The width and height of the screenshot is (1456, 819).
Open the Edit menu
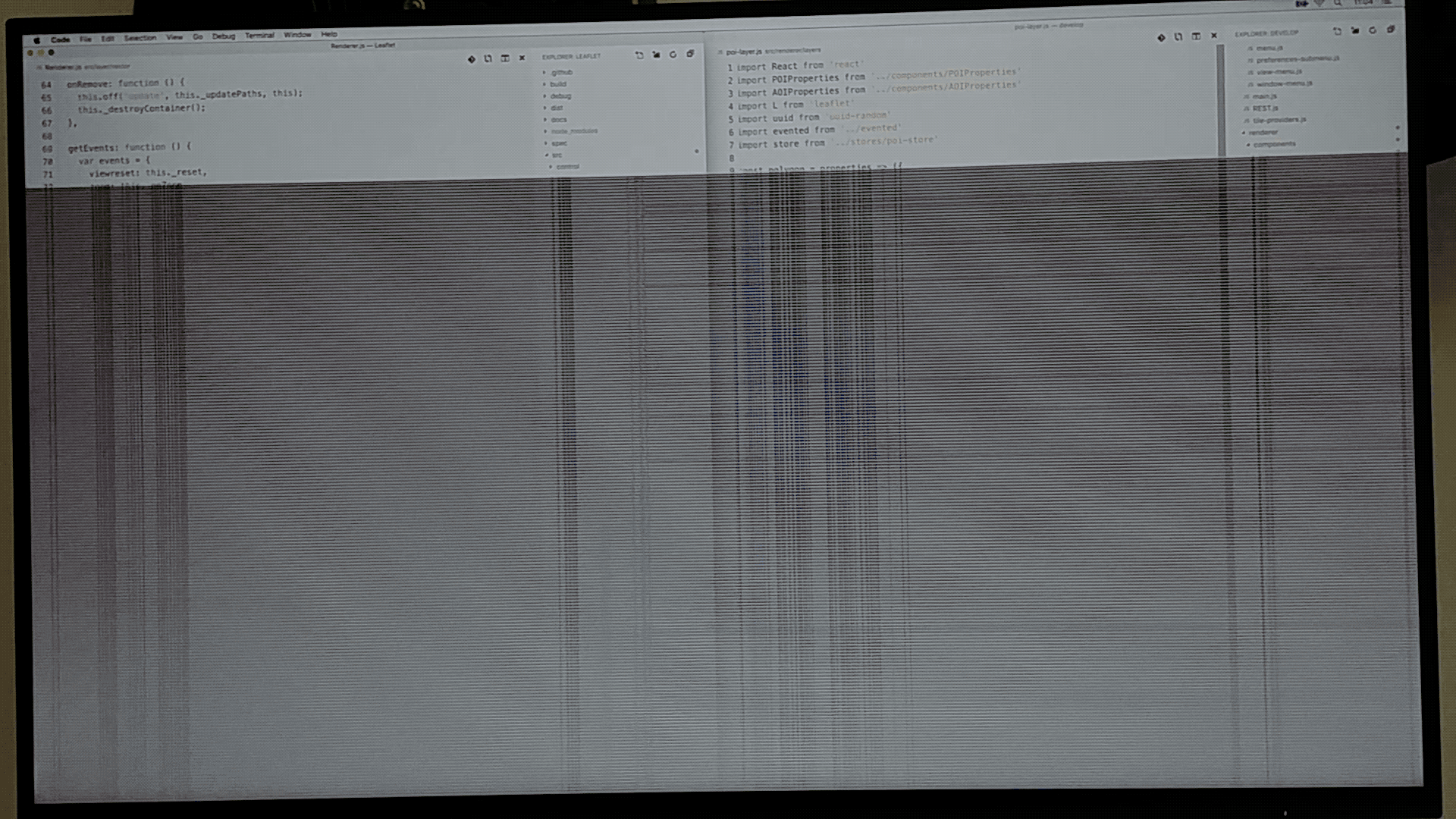(x=108, y=39)
